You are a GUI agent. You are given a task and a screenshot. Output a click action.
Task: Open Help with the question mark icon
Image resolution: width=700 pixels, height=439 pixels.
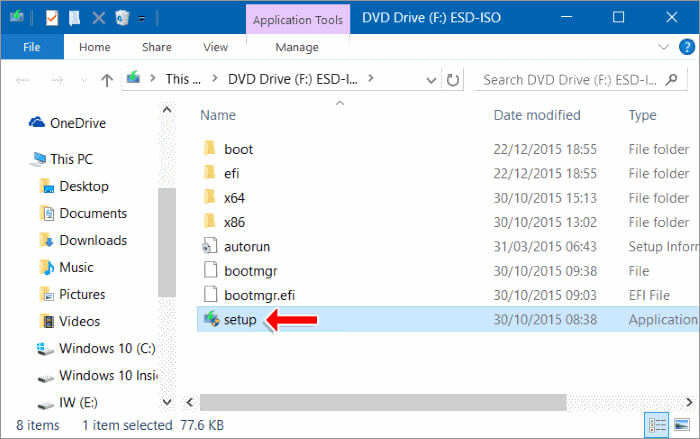pos(687,46)
